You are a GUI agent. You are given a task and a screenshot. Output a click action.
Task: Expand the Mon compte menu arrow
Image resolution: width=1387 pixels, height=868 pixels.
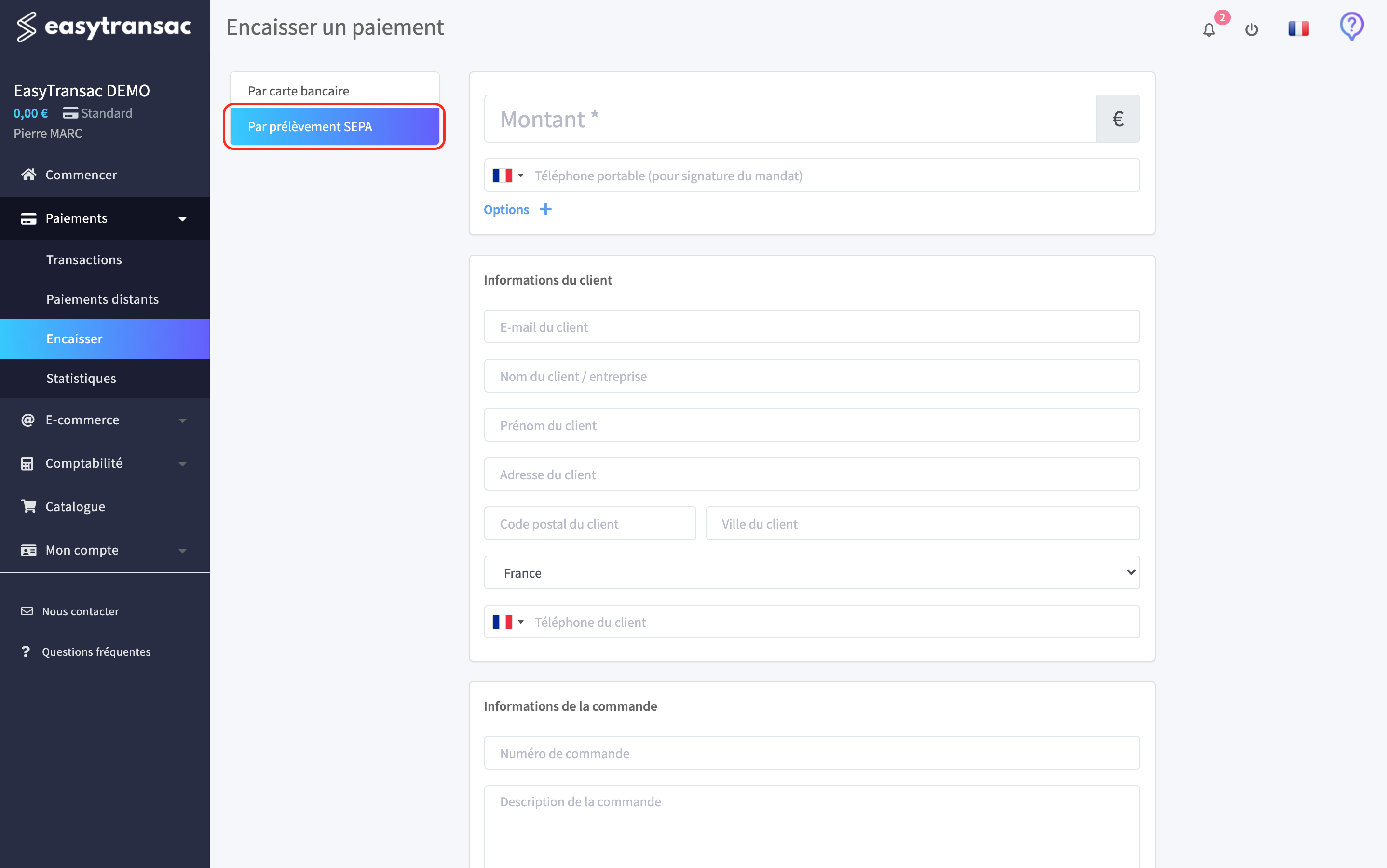183,551
